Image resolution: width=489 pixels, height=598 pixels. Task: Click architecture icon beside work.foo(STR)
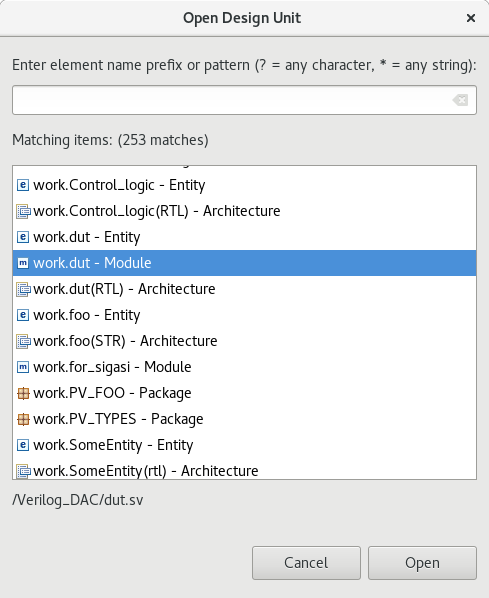click(23, 341)
